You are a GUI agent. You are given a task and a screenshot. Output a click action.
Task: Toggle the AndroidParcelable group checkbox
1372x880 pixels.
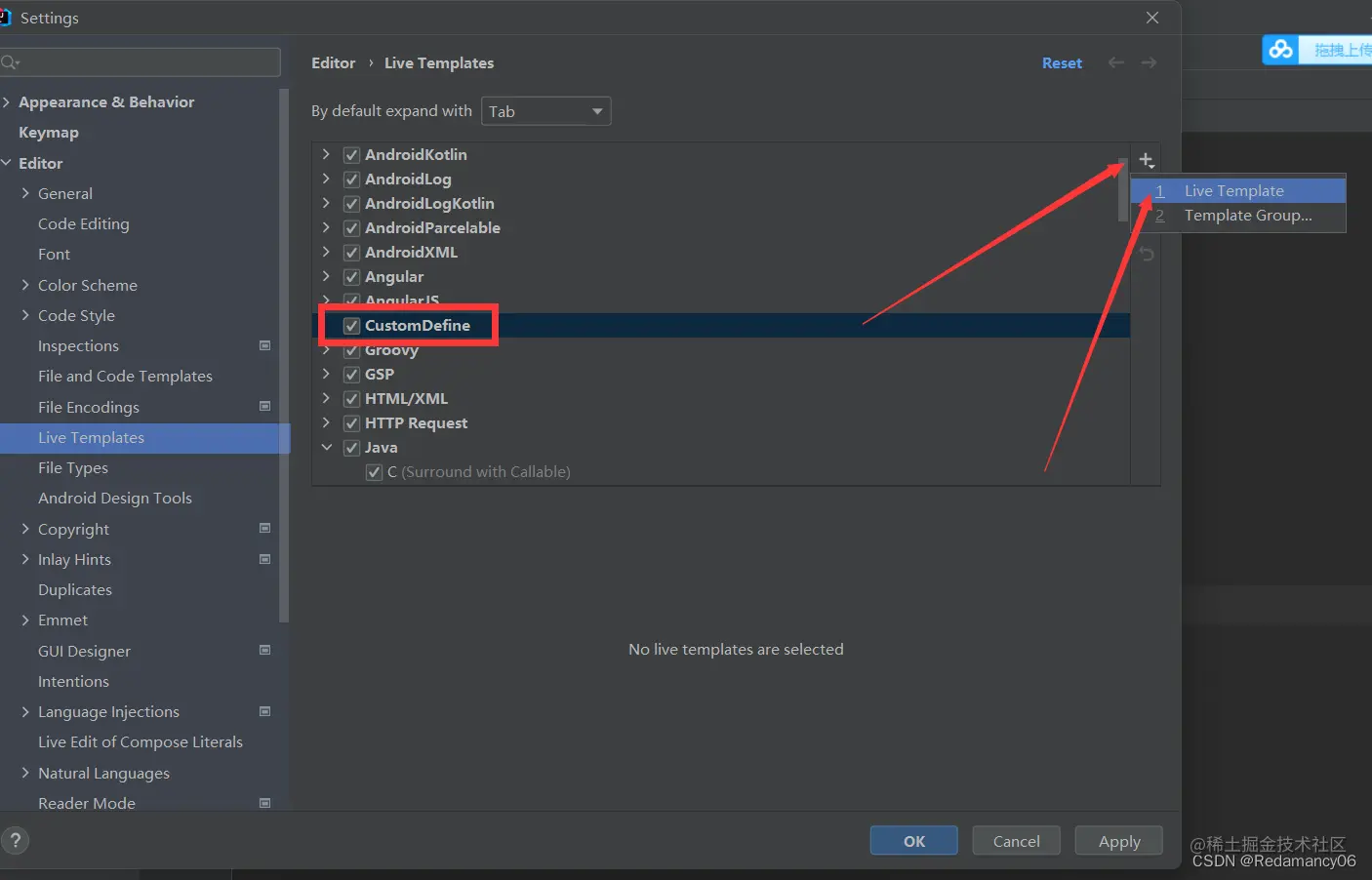coord(352,228)
